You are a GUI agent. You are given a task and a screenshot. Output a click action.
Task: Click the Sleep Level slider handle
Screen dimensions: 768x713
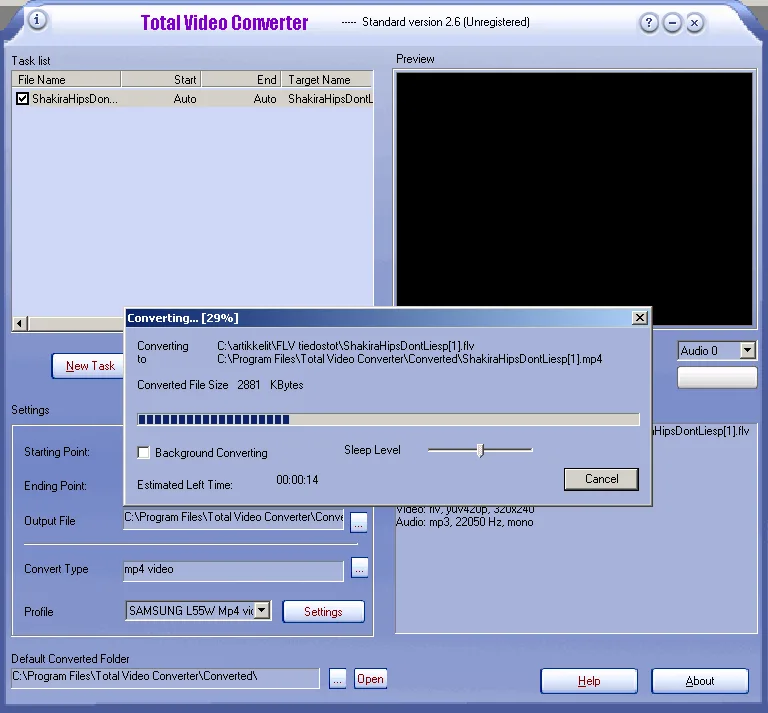click(480, 450)
